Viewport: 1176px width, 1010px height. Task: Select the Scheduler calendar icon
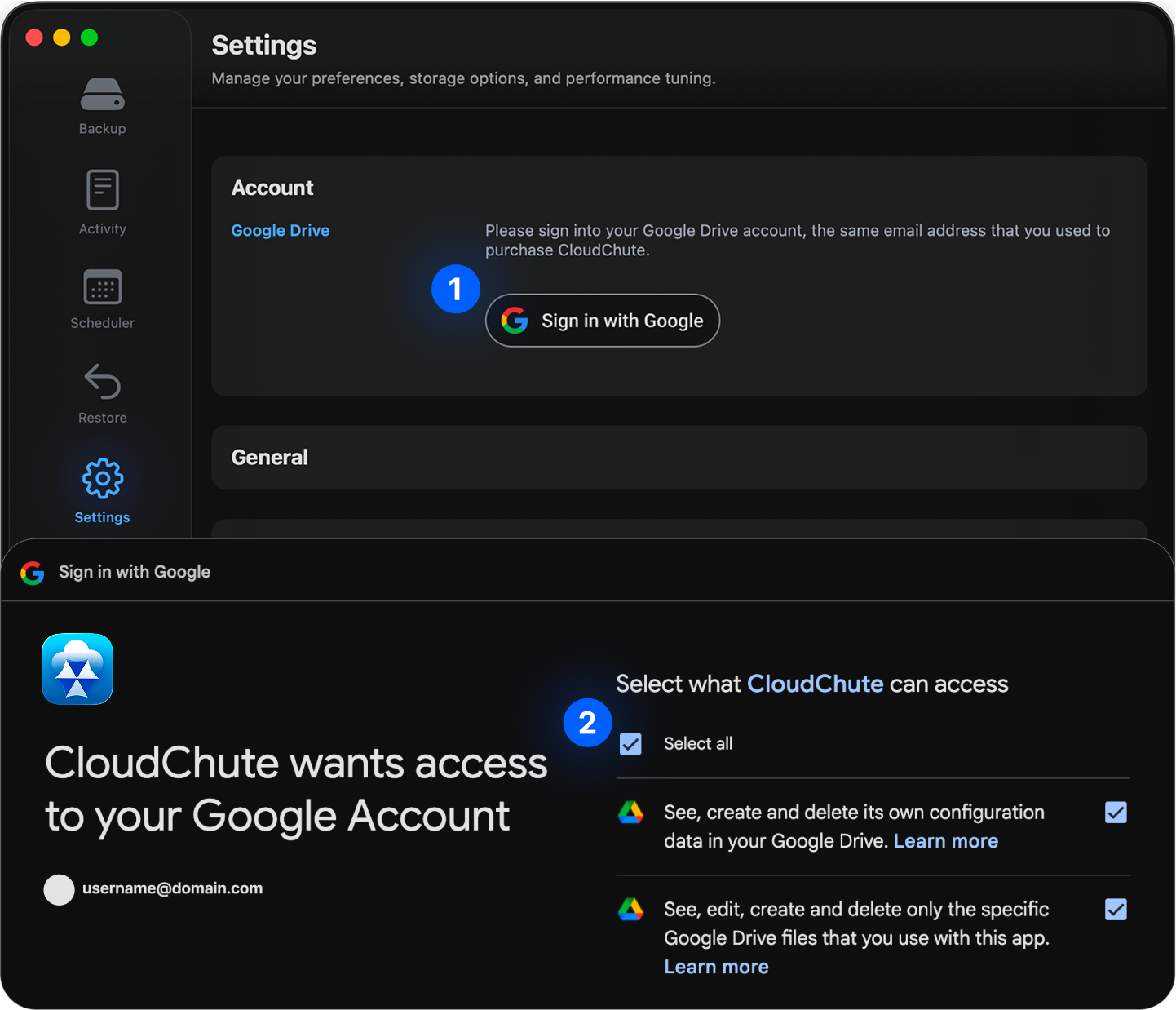pyautogui.click(x=102, y=287)
